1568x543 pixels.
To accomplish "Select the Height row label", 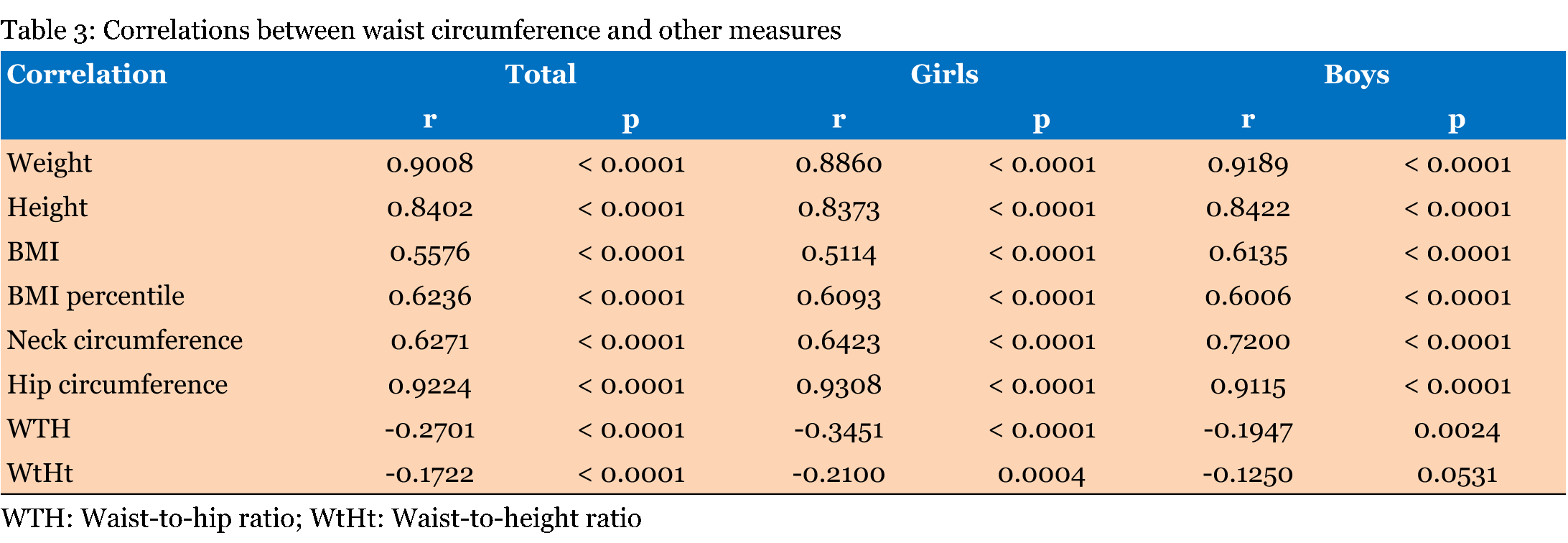I will (47, 208).
